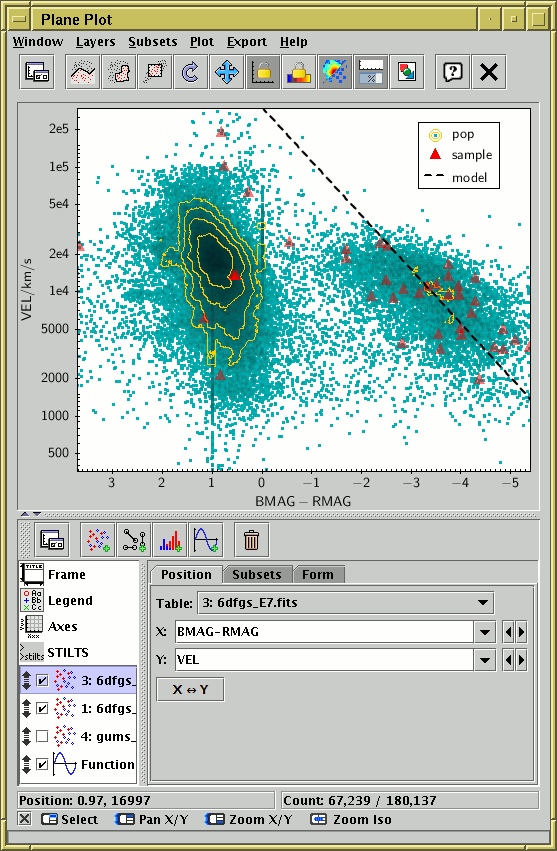This screenshot has height=851, width=557.
Task: Click the BMAG-RMAG X input field
Action: coord(324,632)
